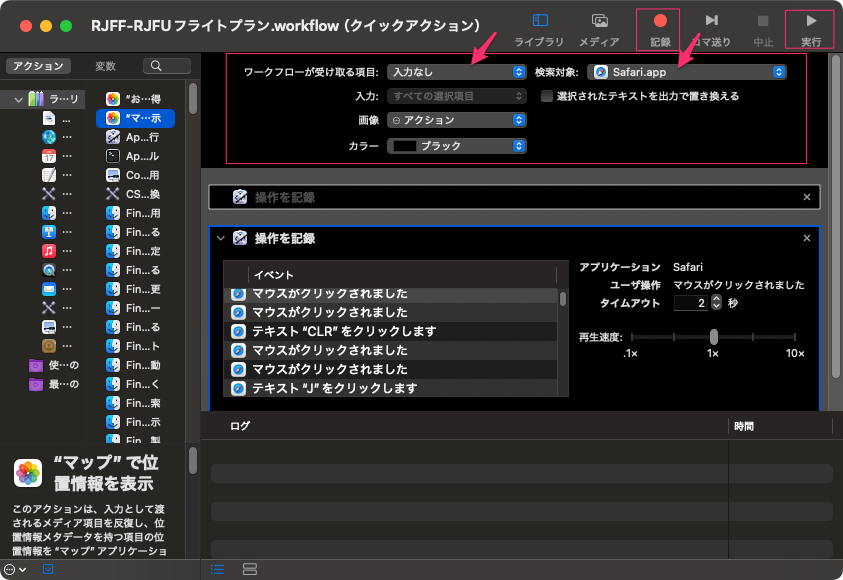Open the Safari.app application dropdown
The height and width of the screenshot is (580, 843).
pyautogui.click(x=686, y=72)
